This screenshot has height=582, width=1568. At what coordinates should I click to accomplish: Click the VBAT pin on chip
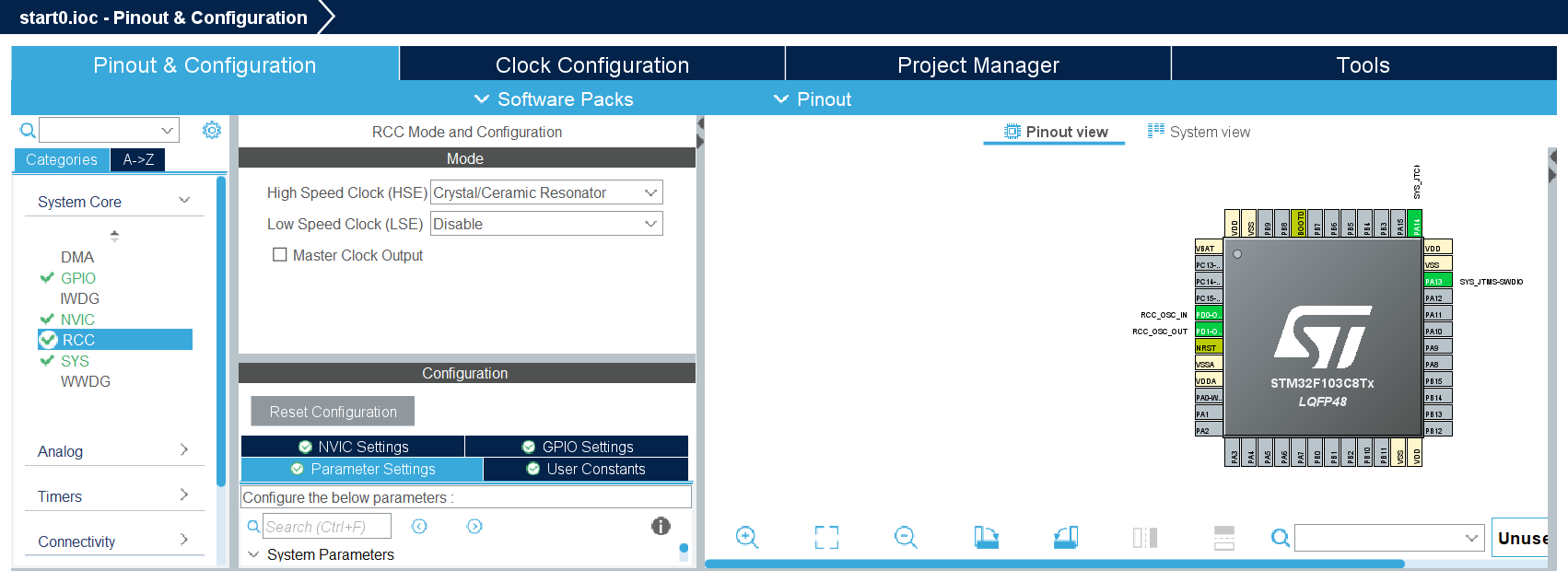(1209, 248)
